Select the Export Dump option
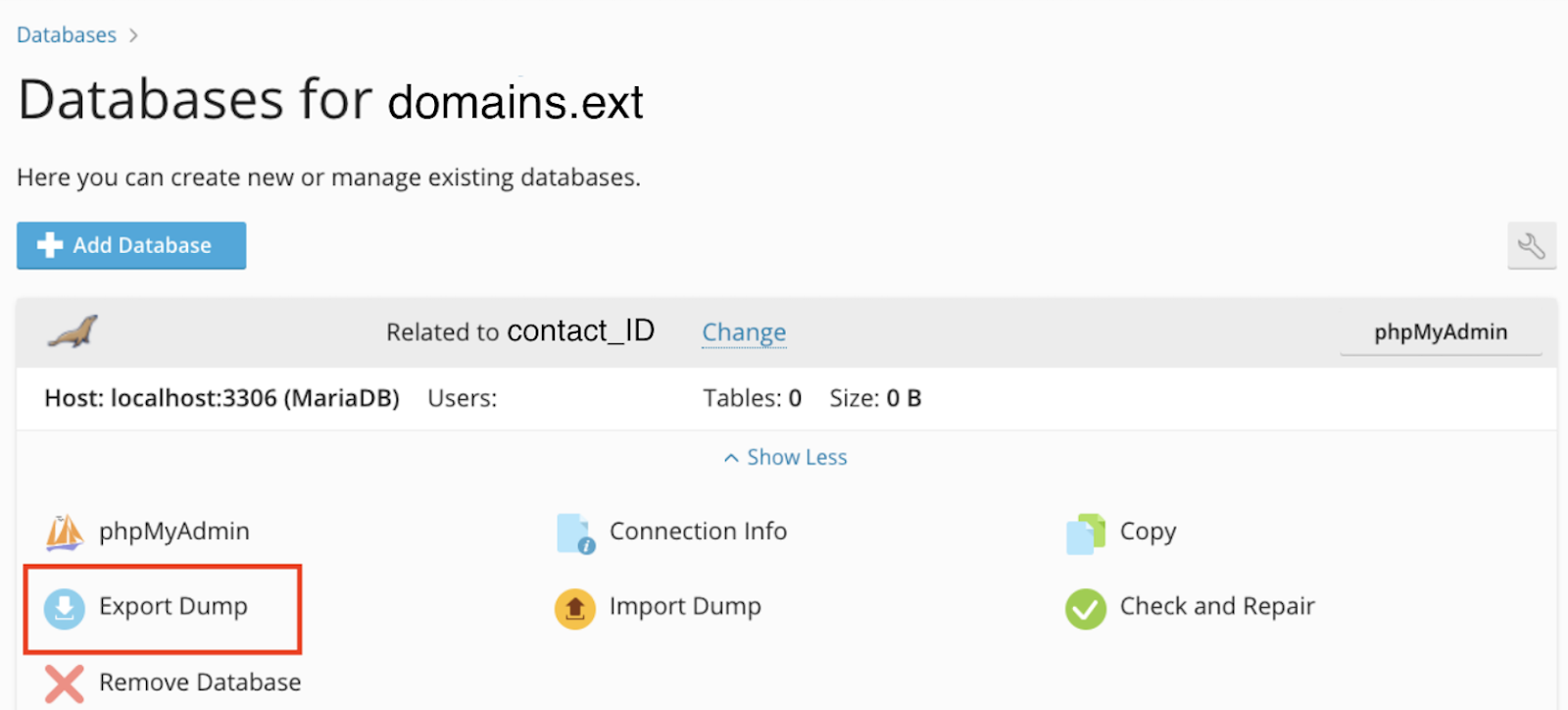 (x=173, y=607)
